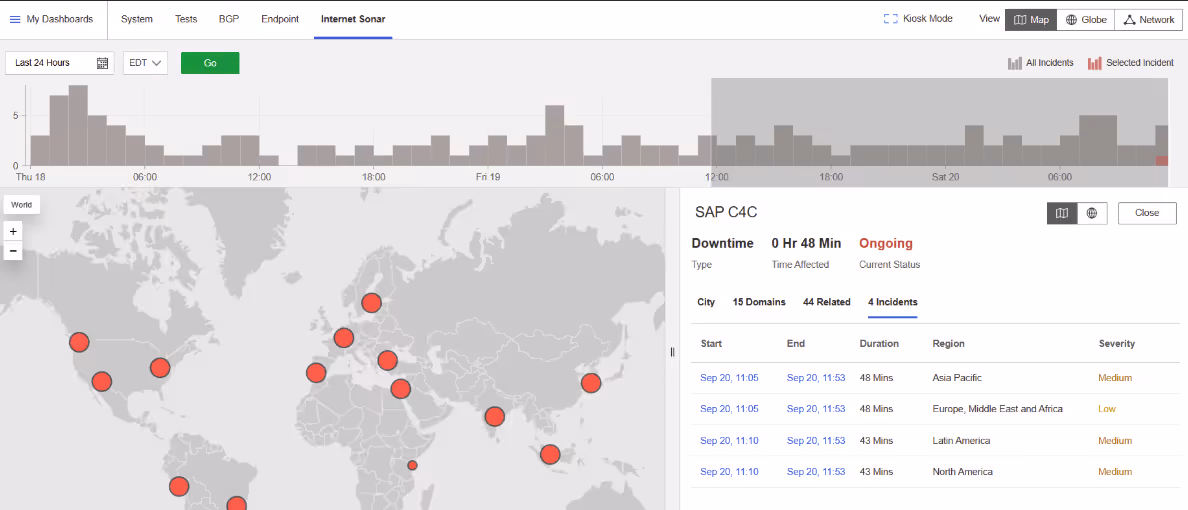Select map icon in SAP C4C panel
This screenshot has height=510, width=1188.
(x=1062, y=213)
